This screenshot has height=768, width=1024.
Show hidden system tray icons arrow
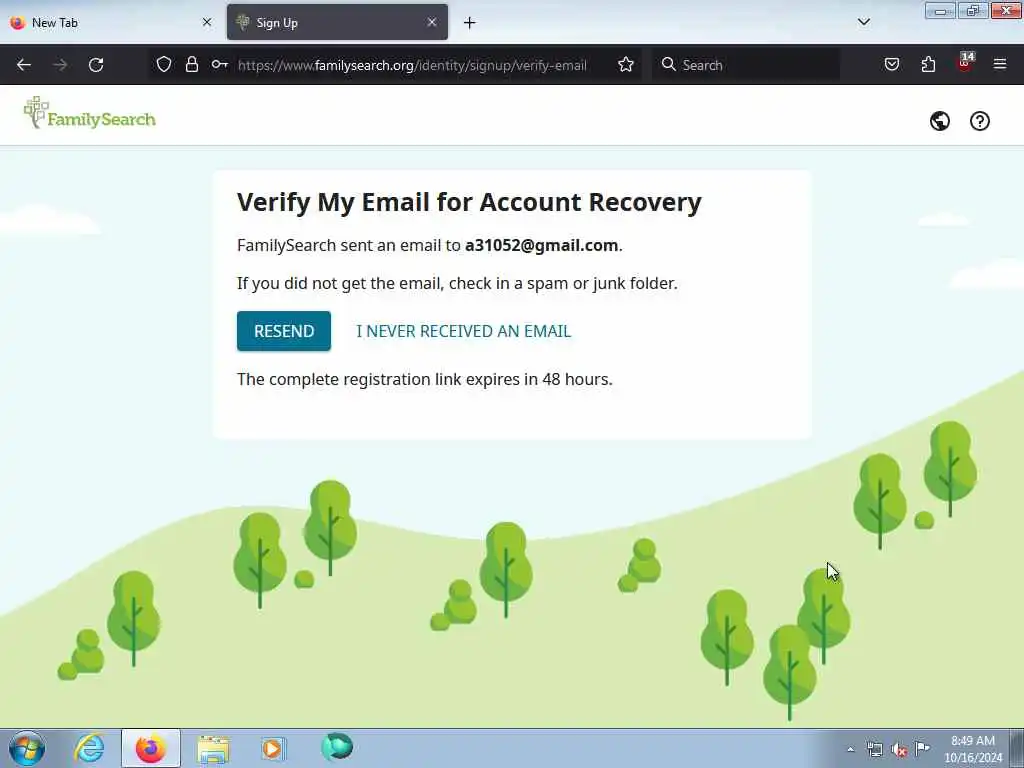(850, 749)
